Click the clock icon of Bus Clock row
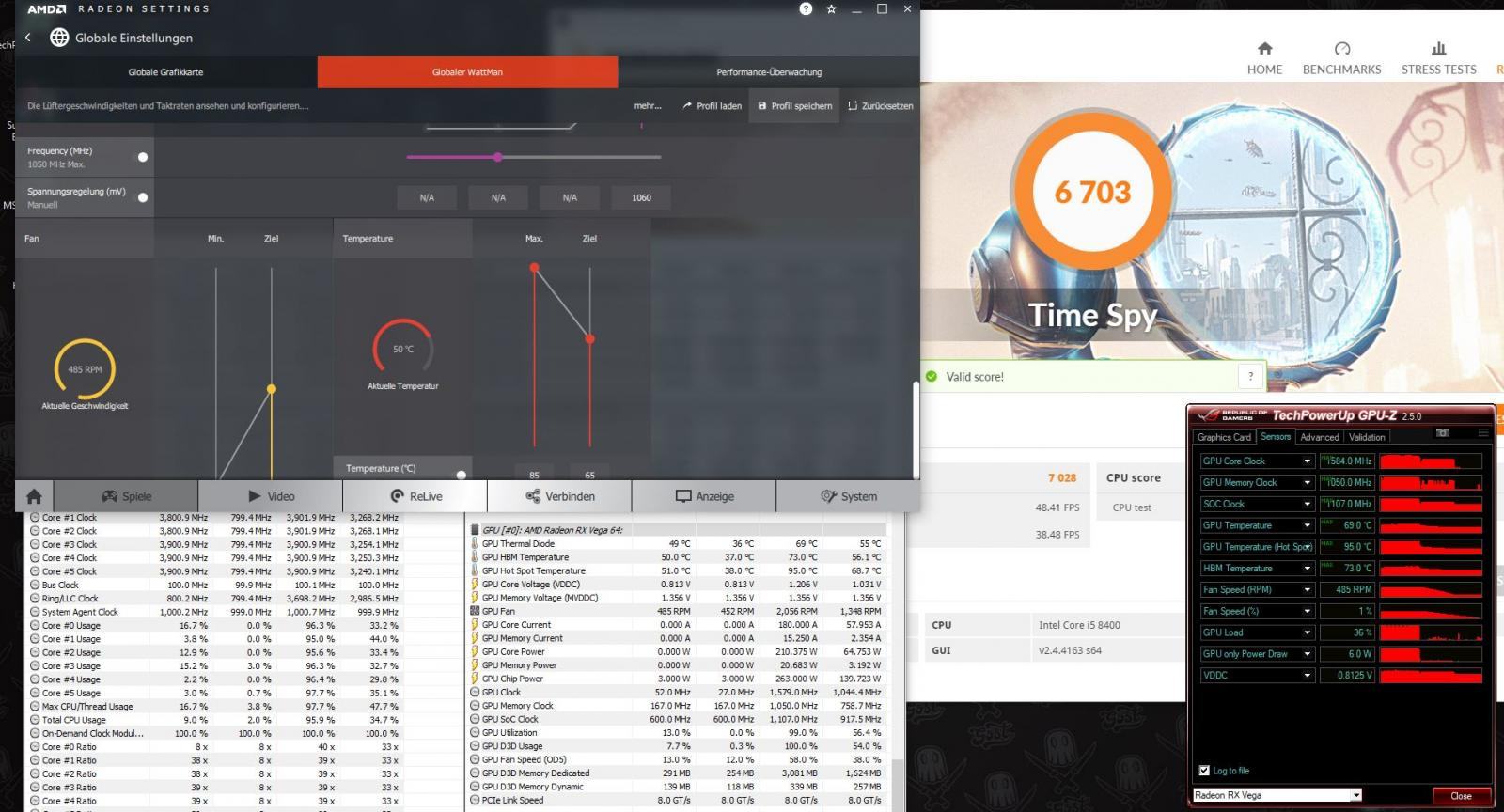The image size is (1504, 812). (35, 585)
